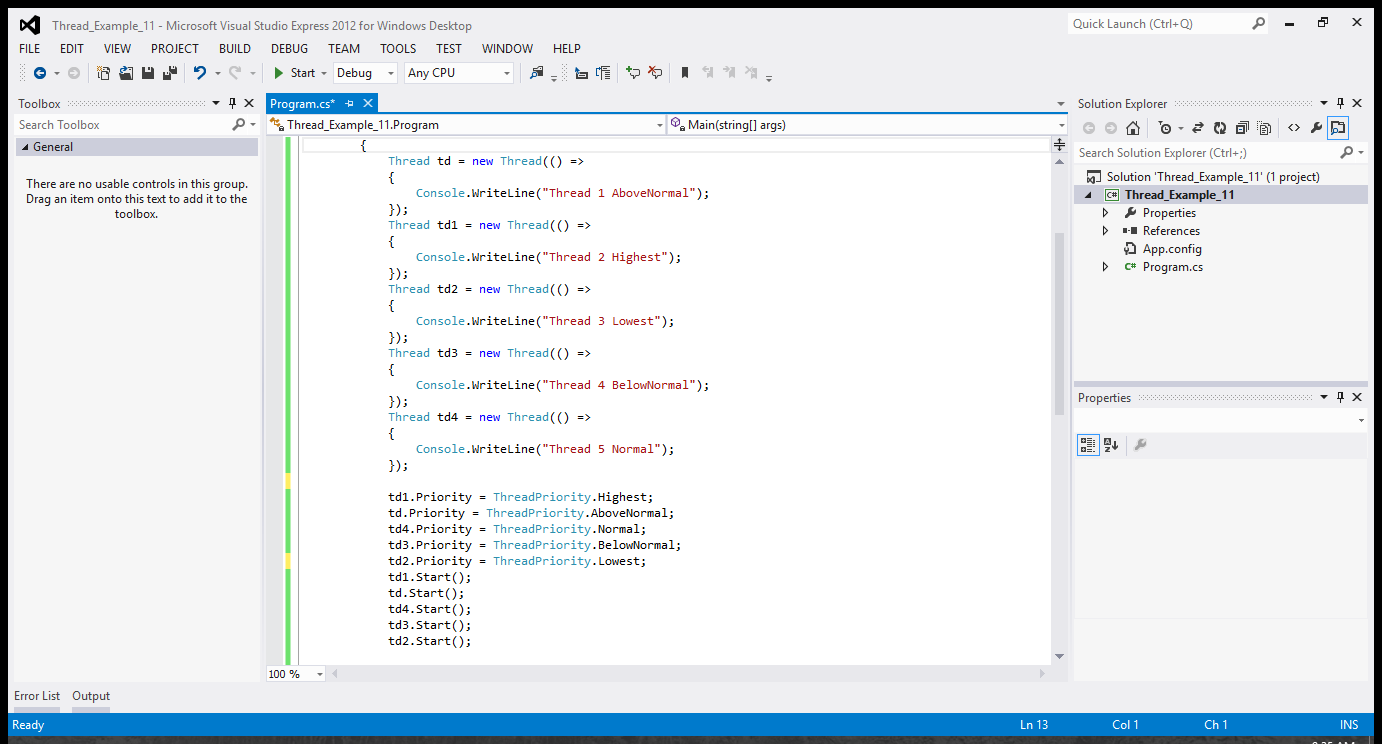Click the editor's scroll down arrow
This screenshot has height=744, width=1382.
[1060, 656]
